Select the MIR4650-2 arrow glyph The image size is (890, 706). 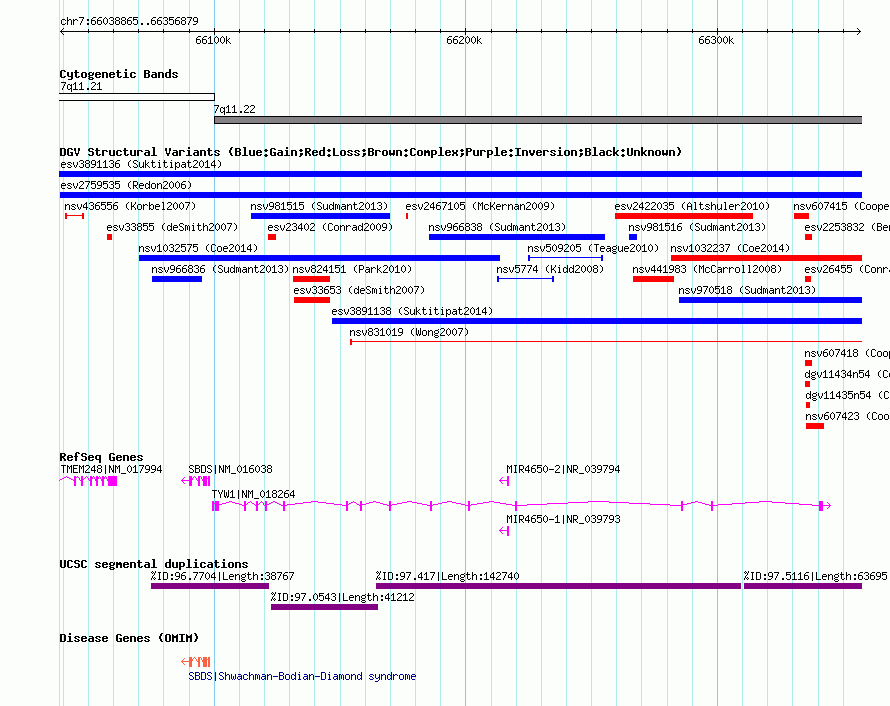[504, 481]
